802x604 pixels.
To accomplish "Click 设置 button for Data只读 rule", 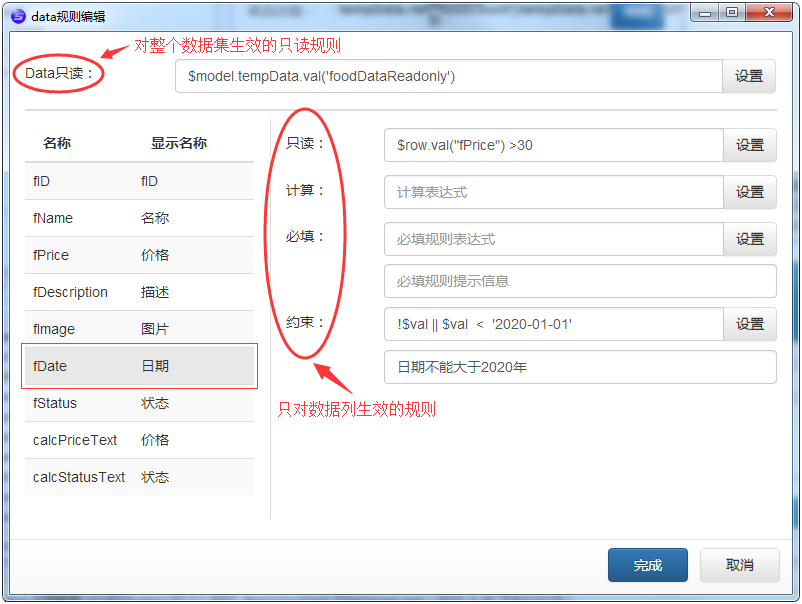I will pyautogui.click(x=749, y=76).
